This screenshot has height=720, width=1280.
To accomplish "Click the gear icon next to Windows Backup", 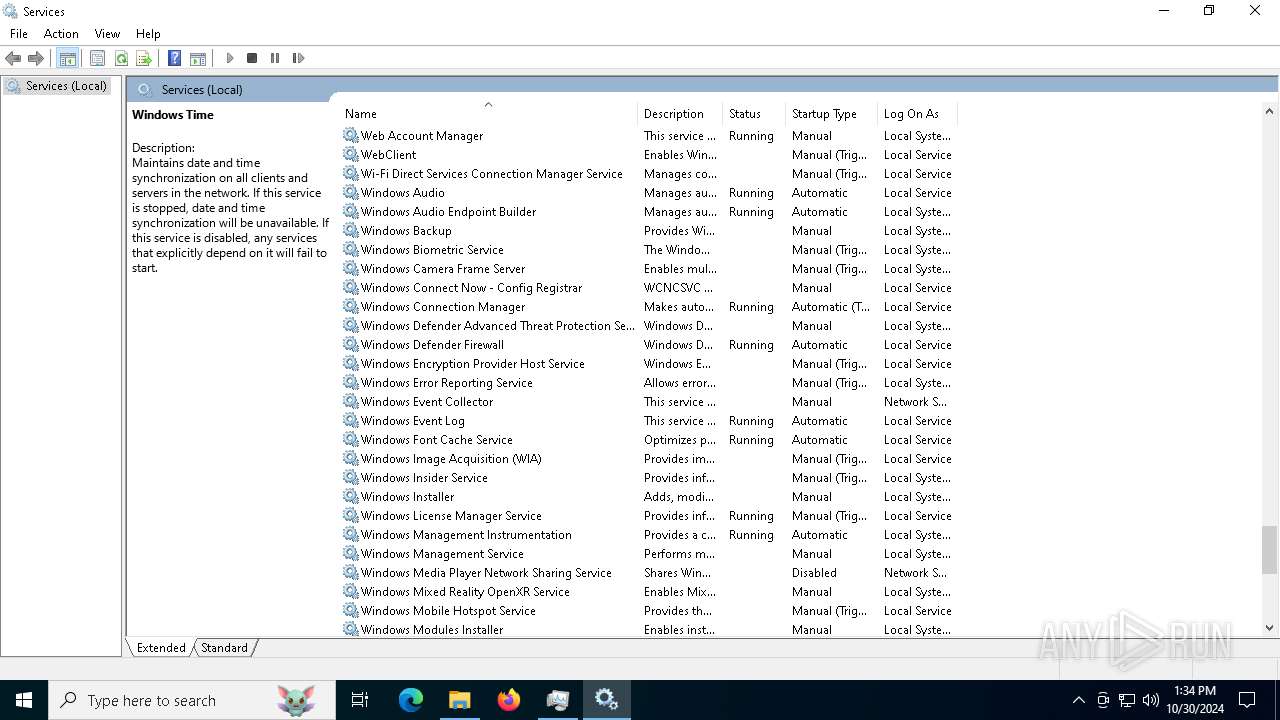I will [350, 230].
